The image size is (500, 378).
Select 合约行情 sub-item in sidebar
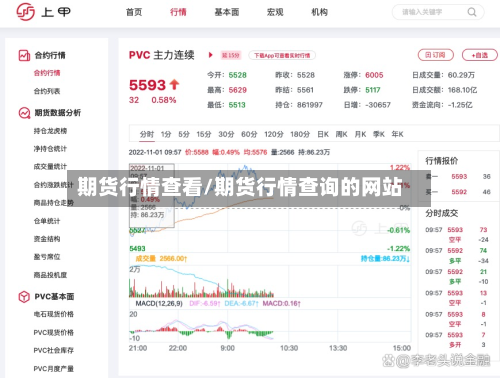[47, 73]
